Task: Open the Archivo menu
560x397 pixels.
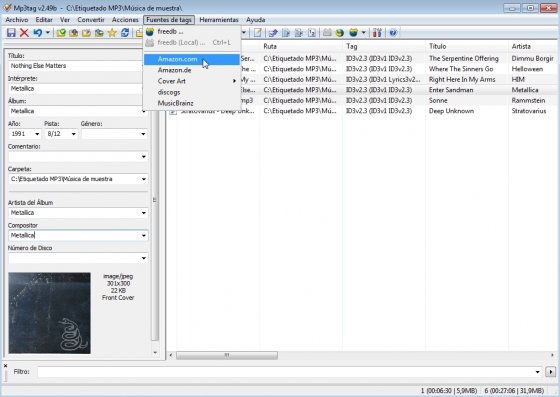Action: [17, 20]
